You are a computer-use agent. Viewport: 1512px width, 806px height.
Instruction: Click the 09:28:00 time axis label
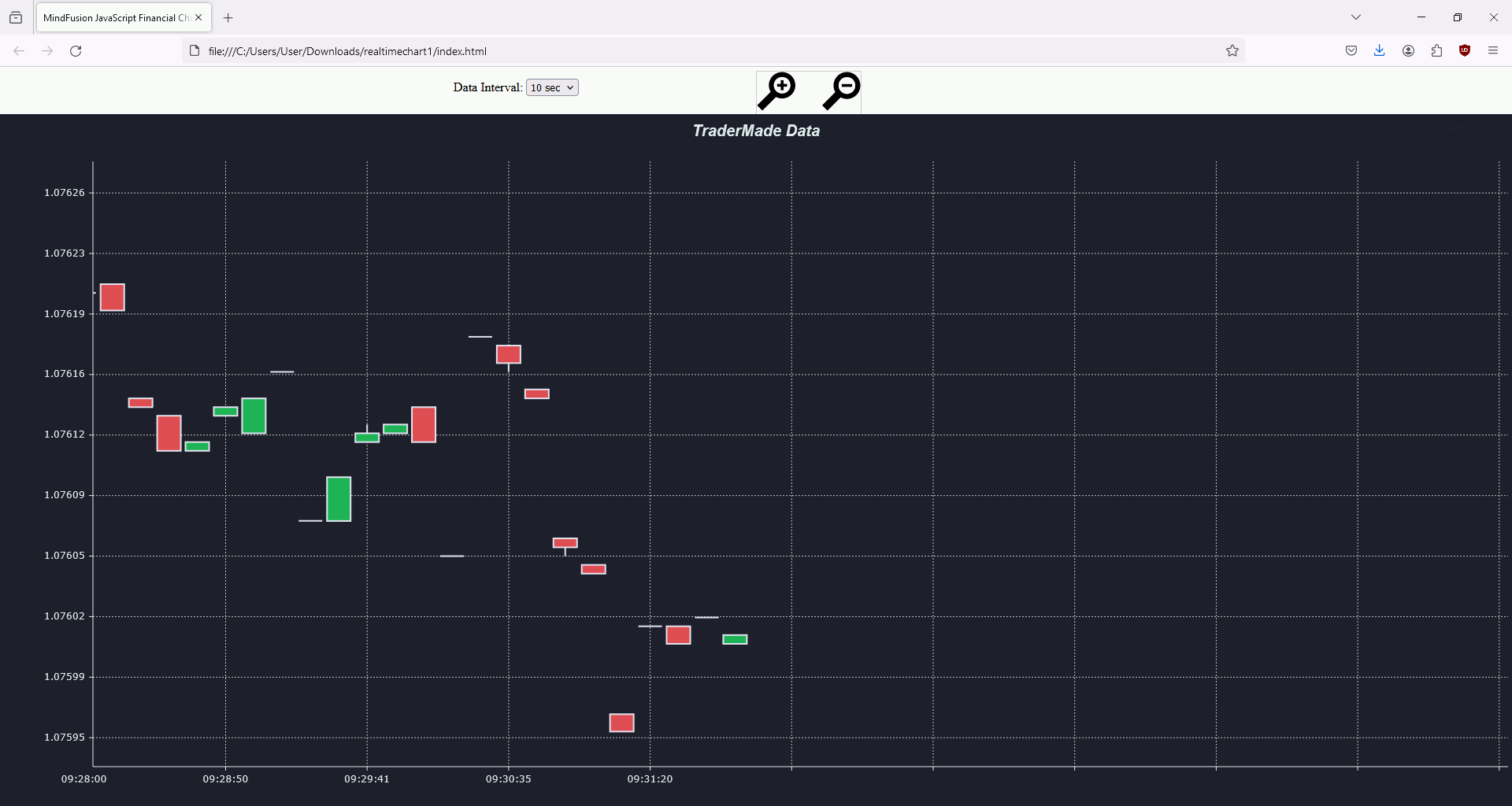84,779
